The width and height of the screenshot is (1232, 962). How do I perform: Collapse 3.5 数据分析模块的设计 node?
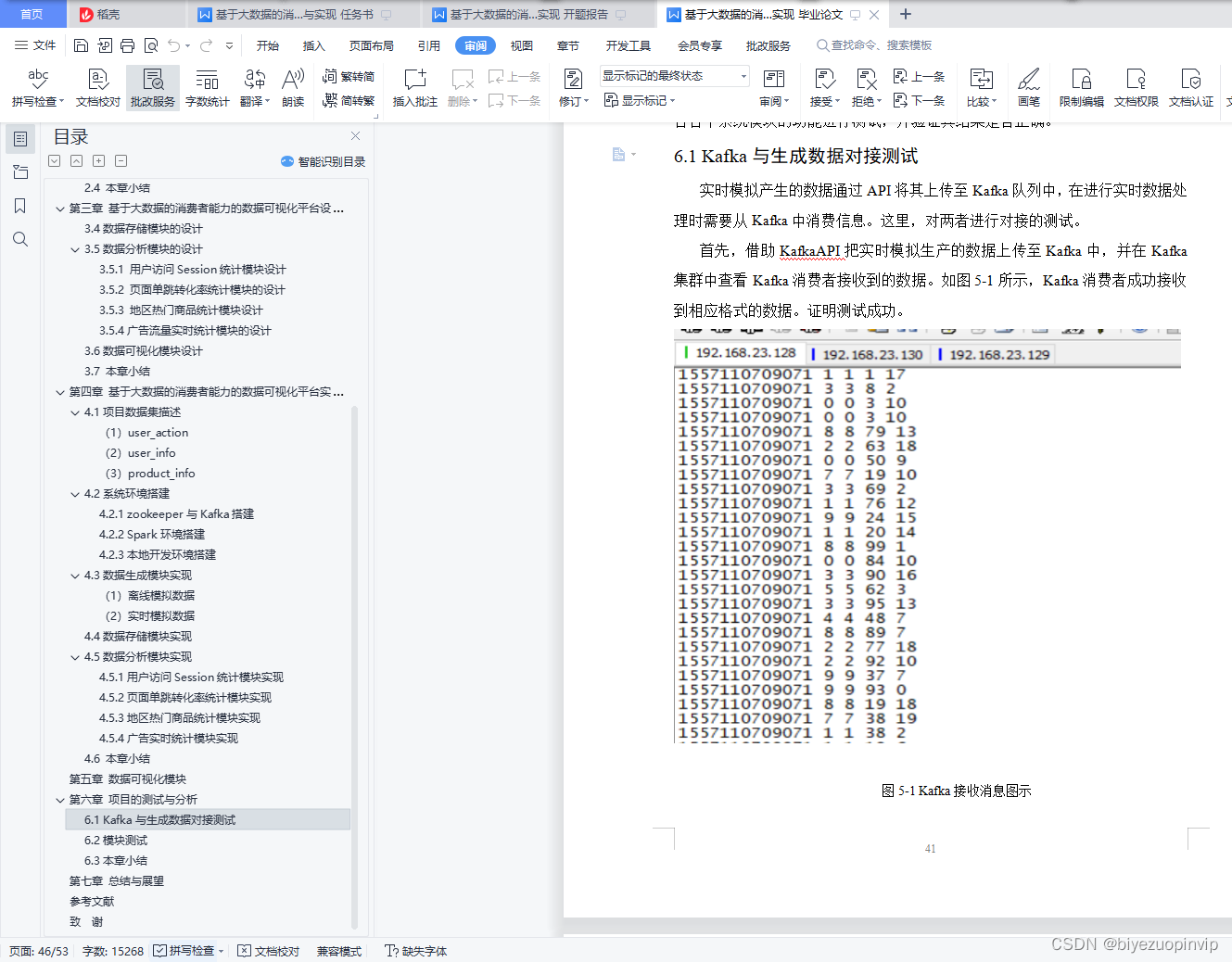(x=75, y=249)
